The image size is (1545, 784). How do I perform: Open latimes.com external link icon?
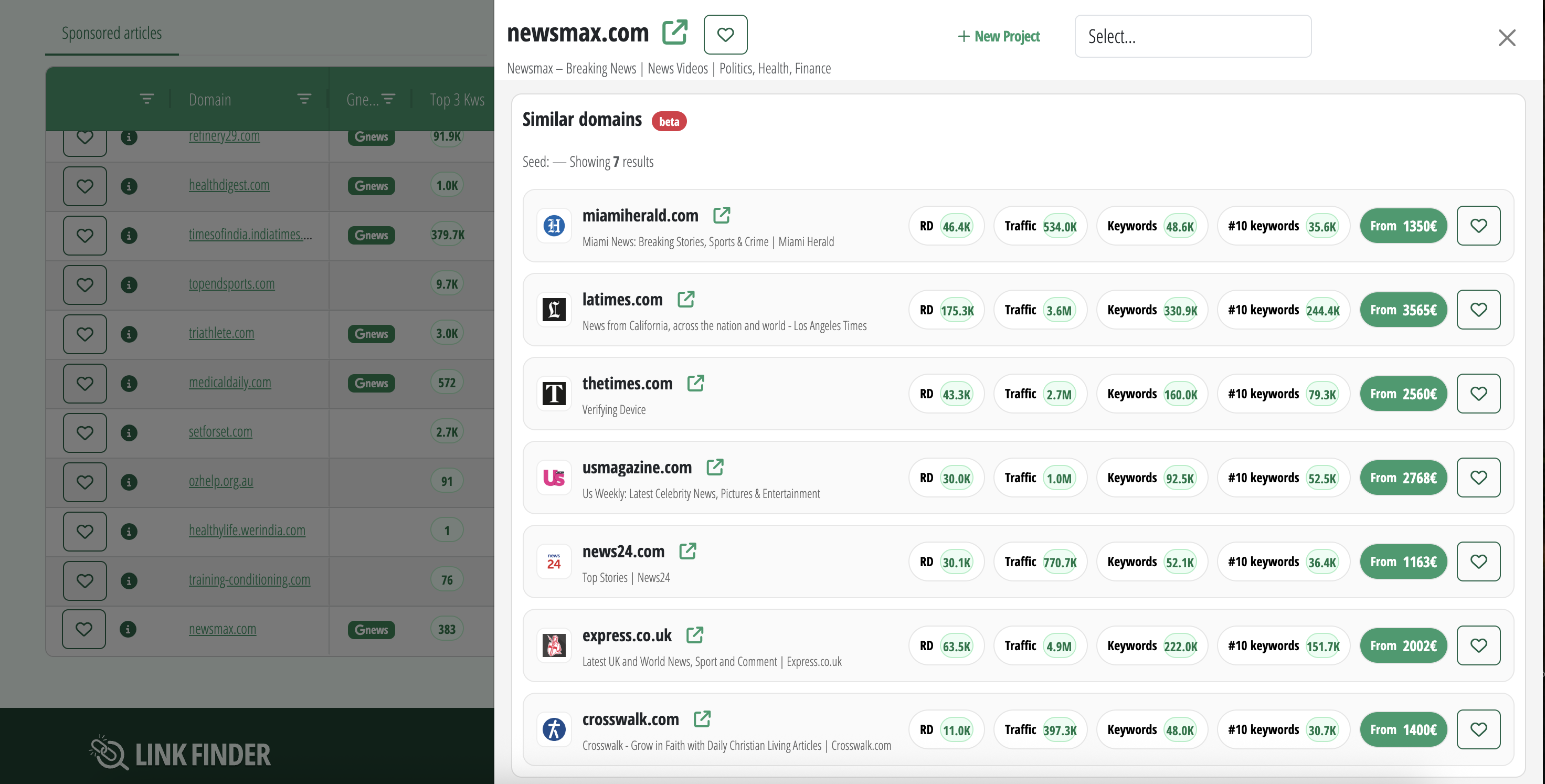[685, 299]
